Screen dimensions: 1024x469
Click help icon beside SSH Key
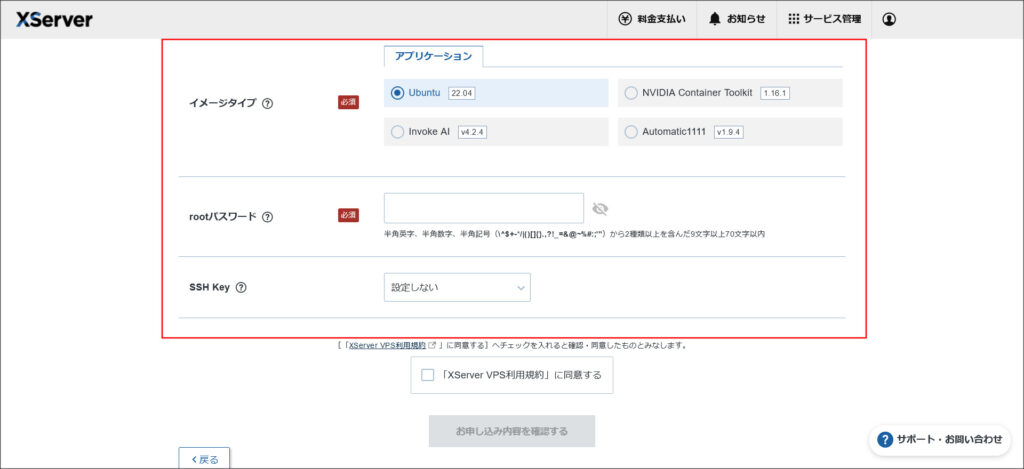241,288
